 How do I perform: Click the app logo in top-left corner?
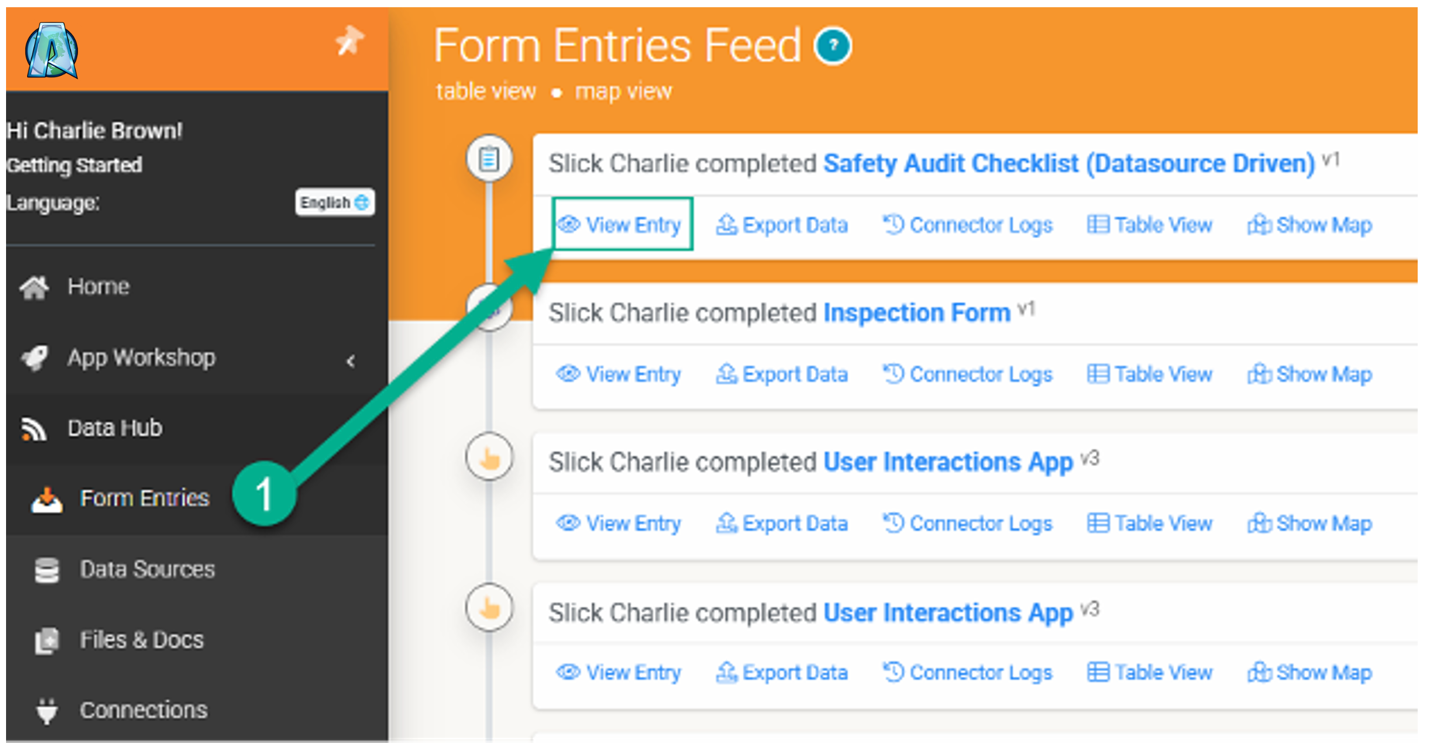coord(52,50)
